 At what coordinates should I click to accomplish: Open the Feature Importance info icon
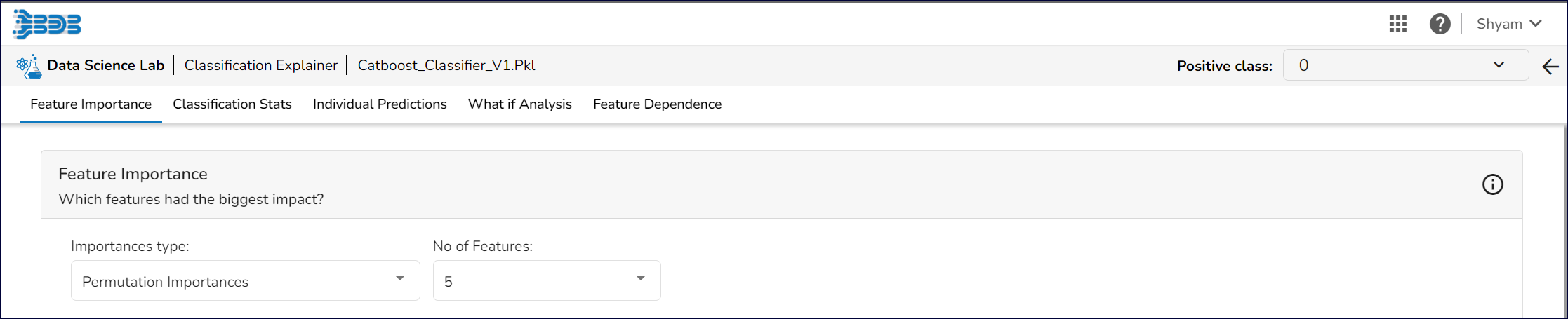(x=1492, y=184)
